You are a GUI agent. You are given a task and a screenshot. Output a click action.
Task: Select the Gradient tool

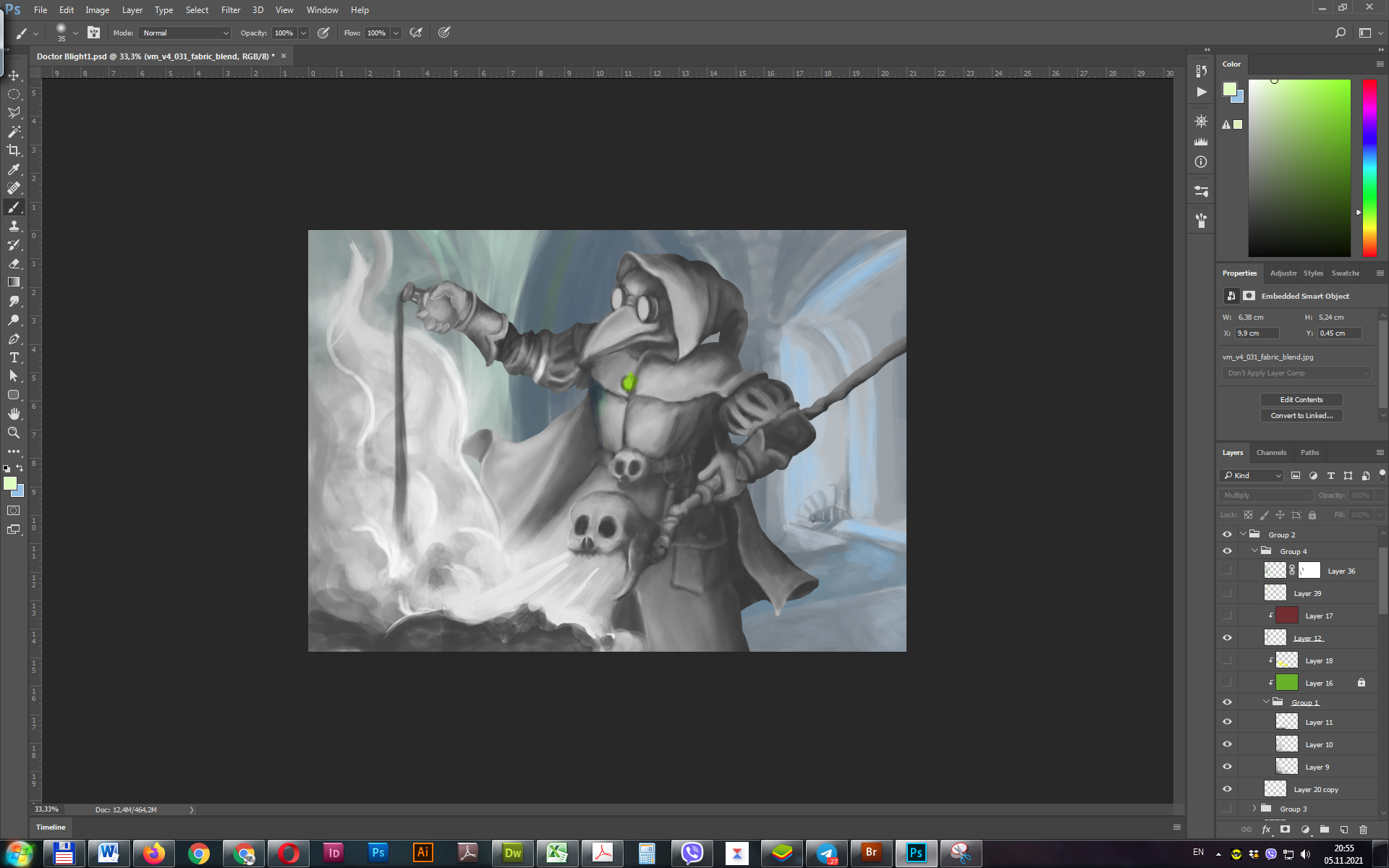point(14,282)
